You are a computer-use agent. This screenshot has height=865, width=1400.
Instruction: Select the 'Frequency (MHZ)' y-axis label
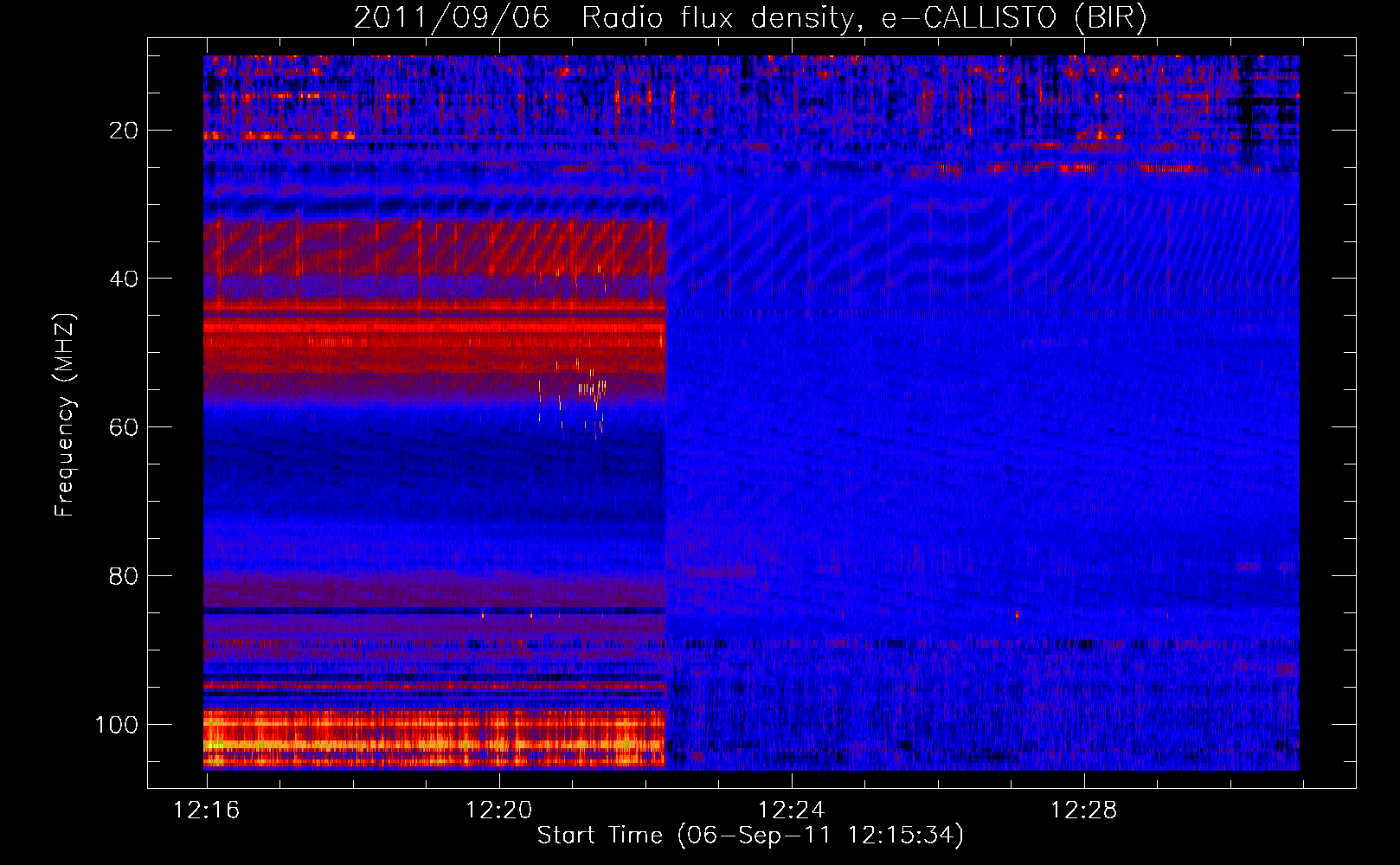65,415
